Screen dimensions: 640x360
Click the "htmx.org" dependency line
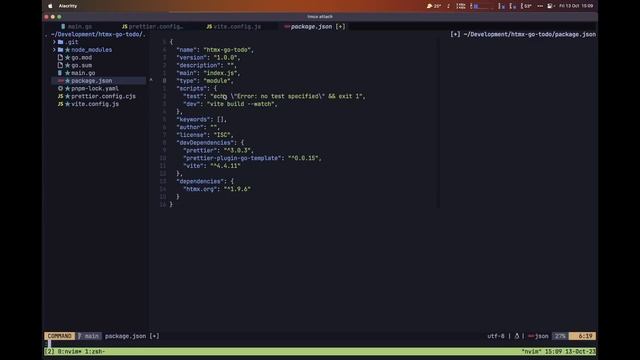point(217,189)
